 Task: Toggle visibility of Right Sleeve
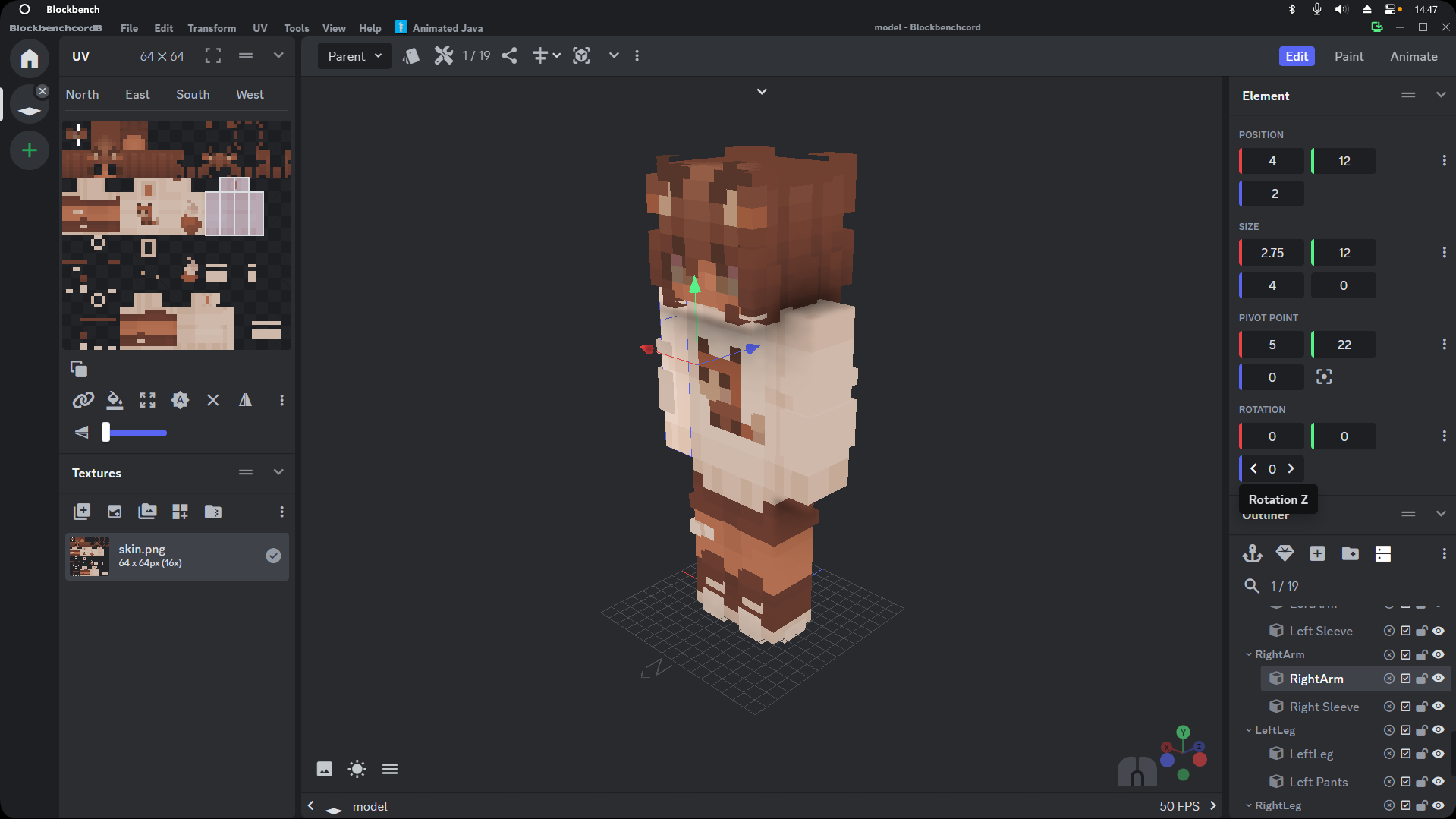click(1439, 707)
